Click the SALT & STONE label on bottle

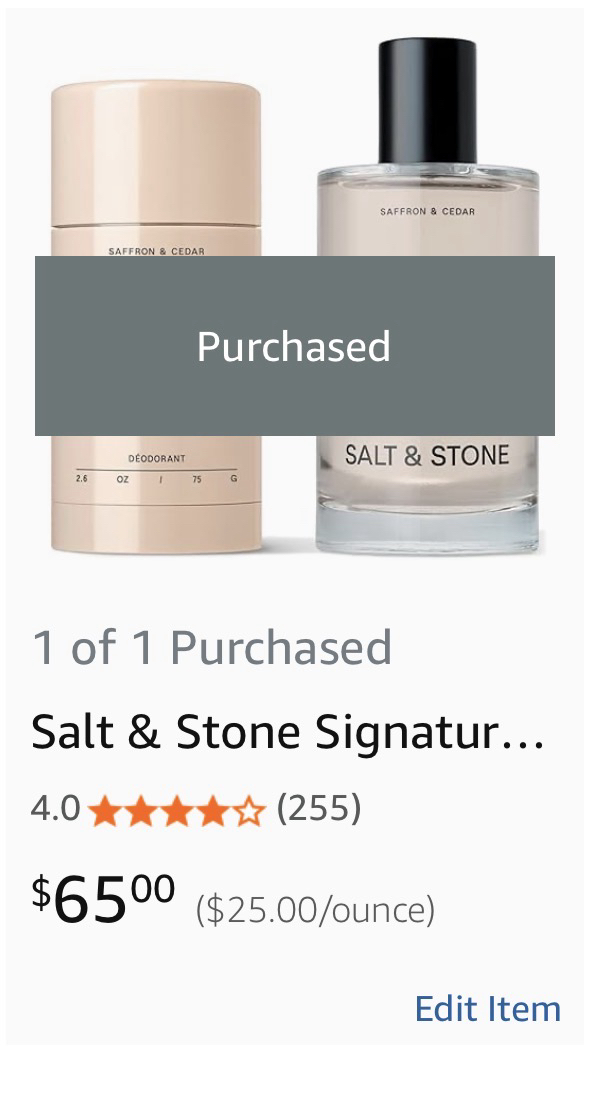pyautogui.click(x=427, y=456)
